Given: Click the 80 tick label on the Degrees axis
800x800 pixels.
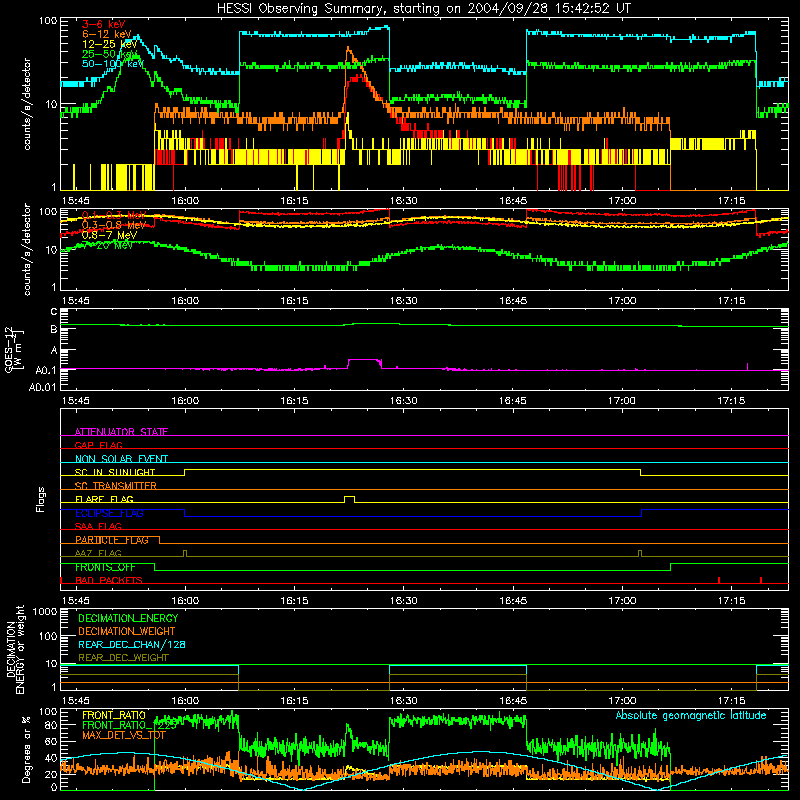Looking at the screenshot, I should tap(51, 726).
